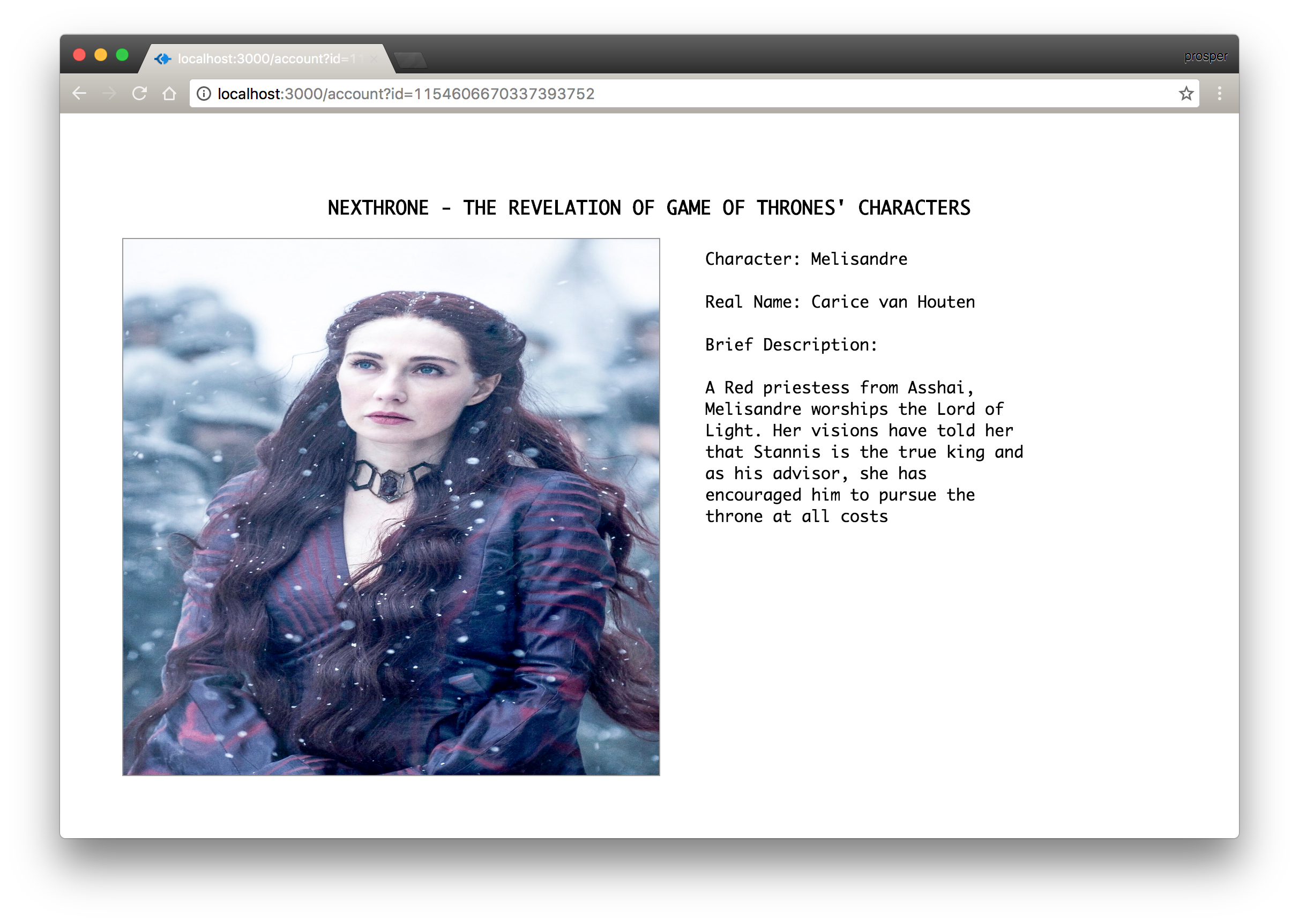This screenshot has height=924, width=1299.
Task: Open the home page icon
Action: 170,93
